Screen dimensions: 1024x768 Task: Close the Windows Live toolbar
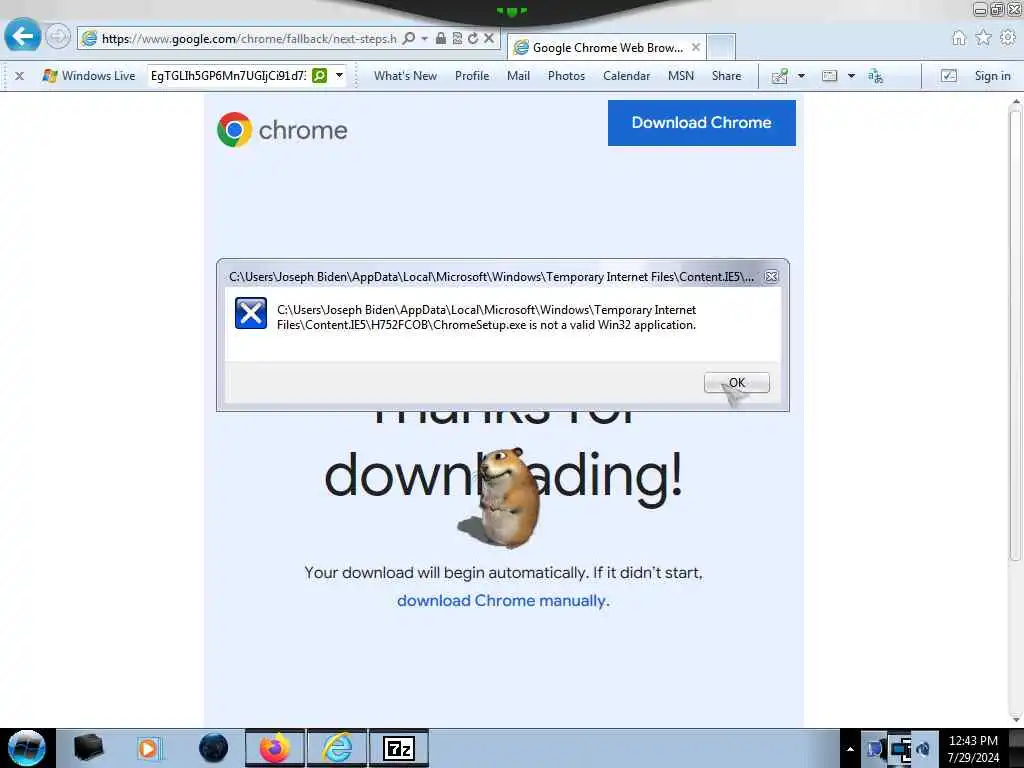20,76
